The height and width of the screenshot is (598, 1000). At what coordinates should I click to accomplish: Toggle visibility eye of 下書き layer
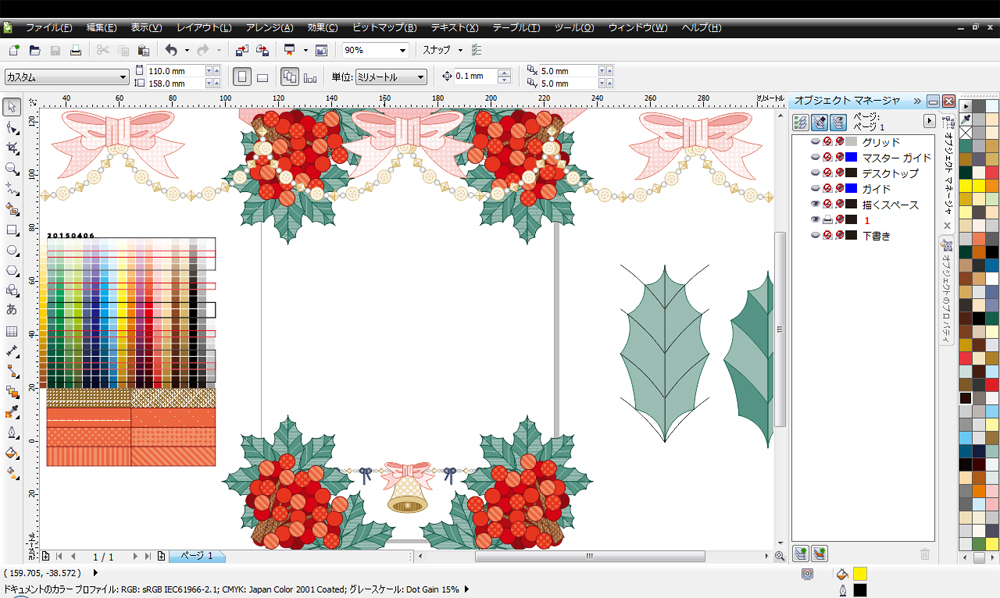815,236
